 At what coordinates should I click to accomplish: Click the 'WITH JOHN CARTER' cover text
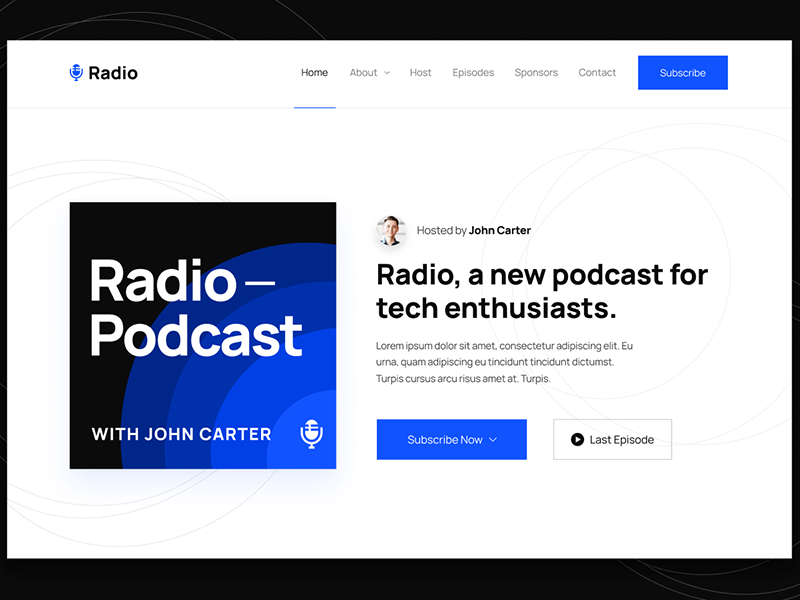click(x=181, y=434)
